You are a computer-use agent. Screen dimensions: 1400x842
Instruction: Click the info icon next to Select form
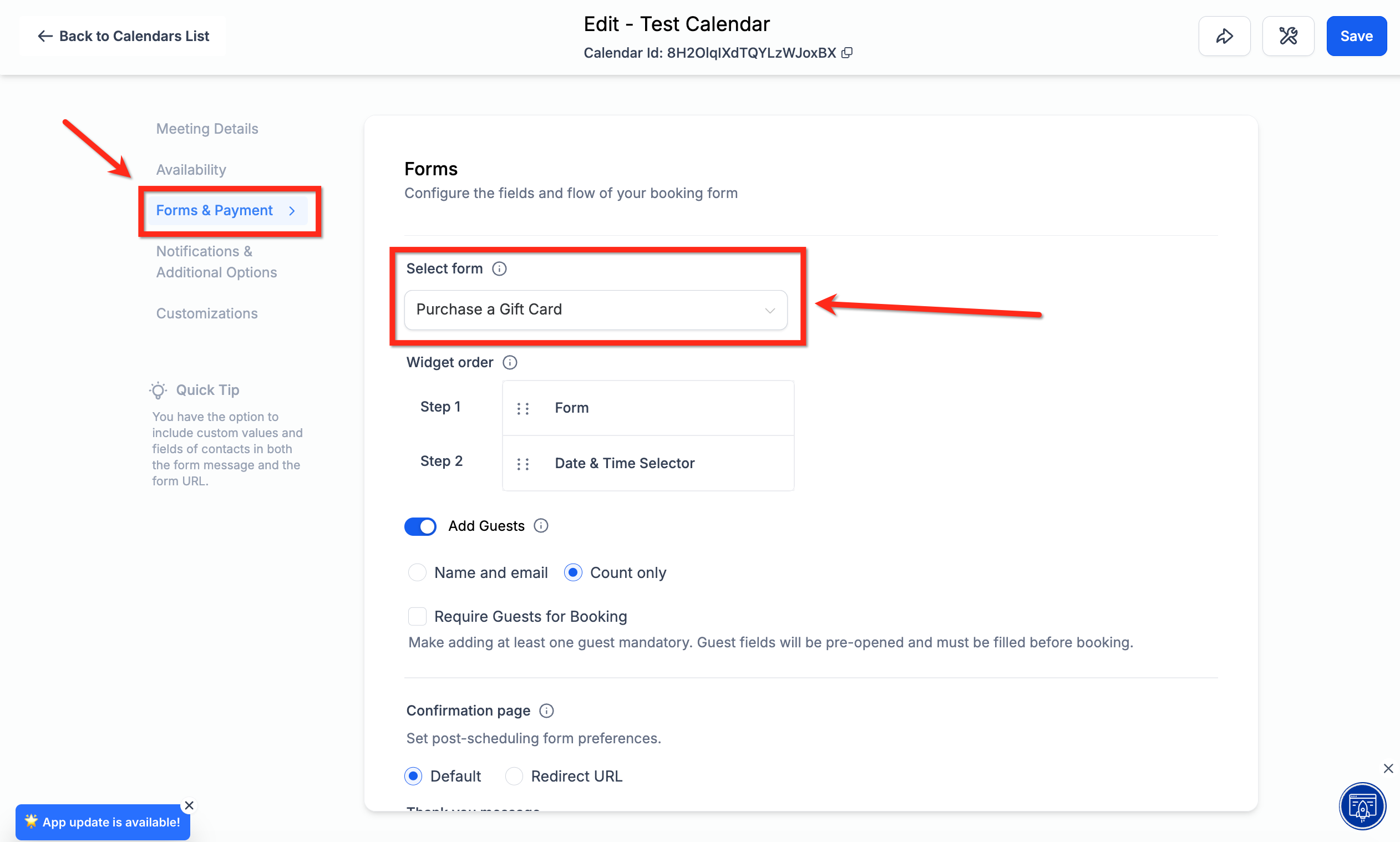499,268
